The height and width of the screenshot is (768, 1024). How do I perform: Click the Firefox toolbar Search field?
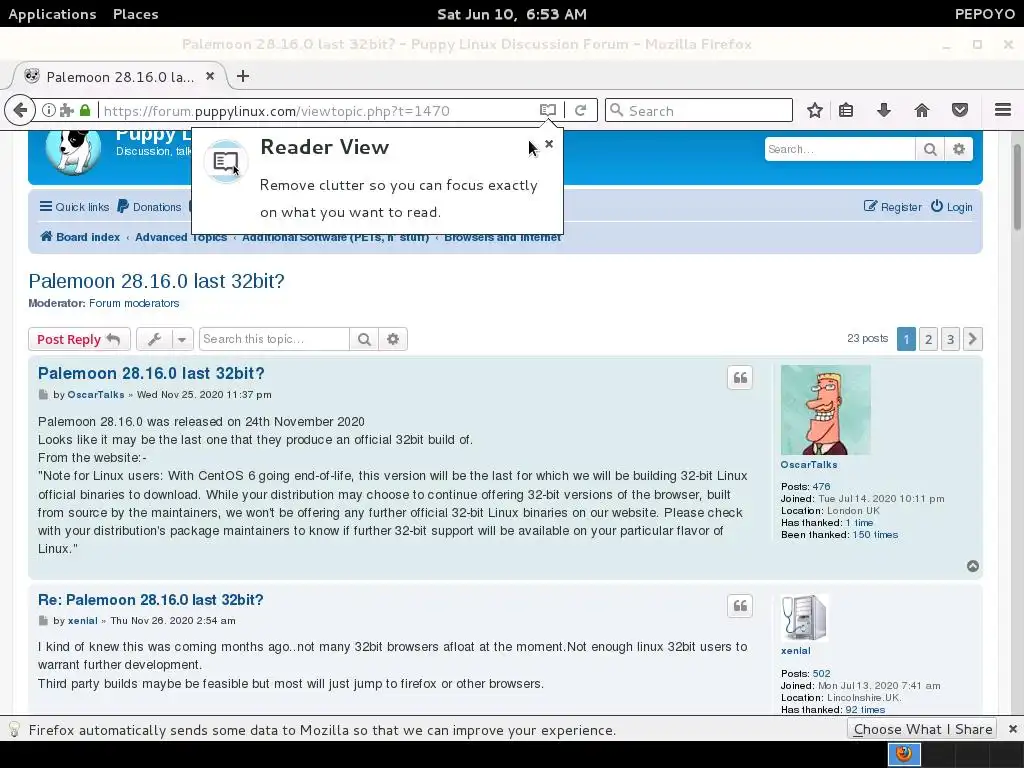point(699,110)
